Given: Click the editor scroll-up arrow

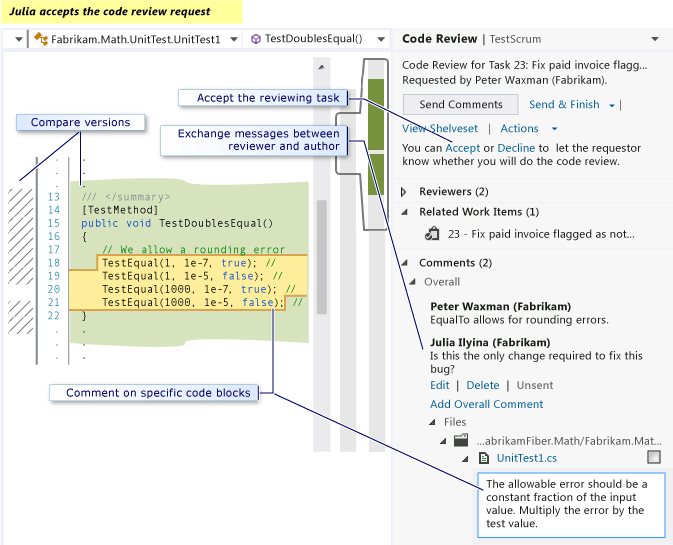Looking at the screenshot, I should click(x=321, y=66).
